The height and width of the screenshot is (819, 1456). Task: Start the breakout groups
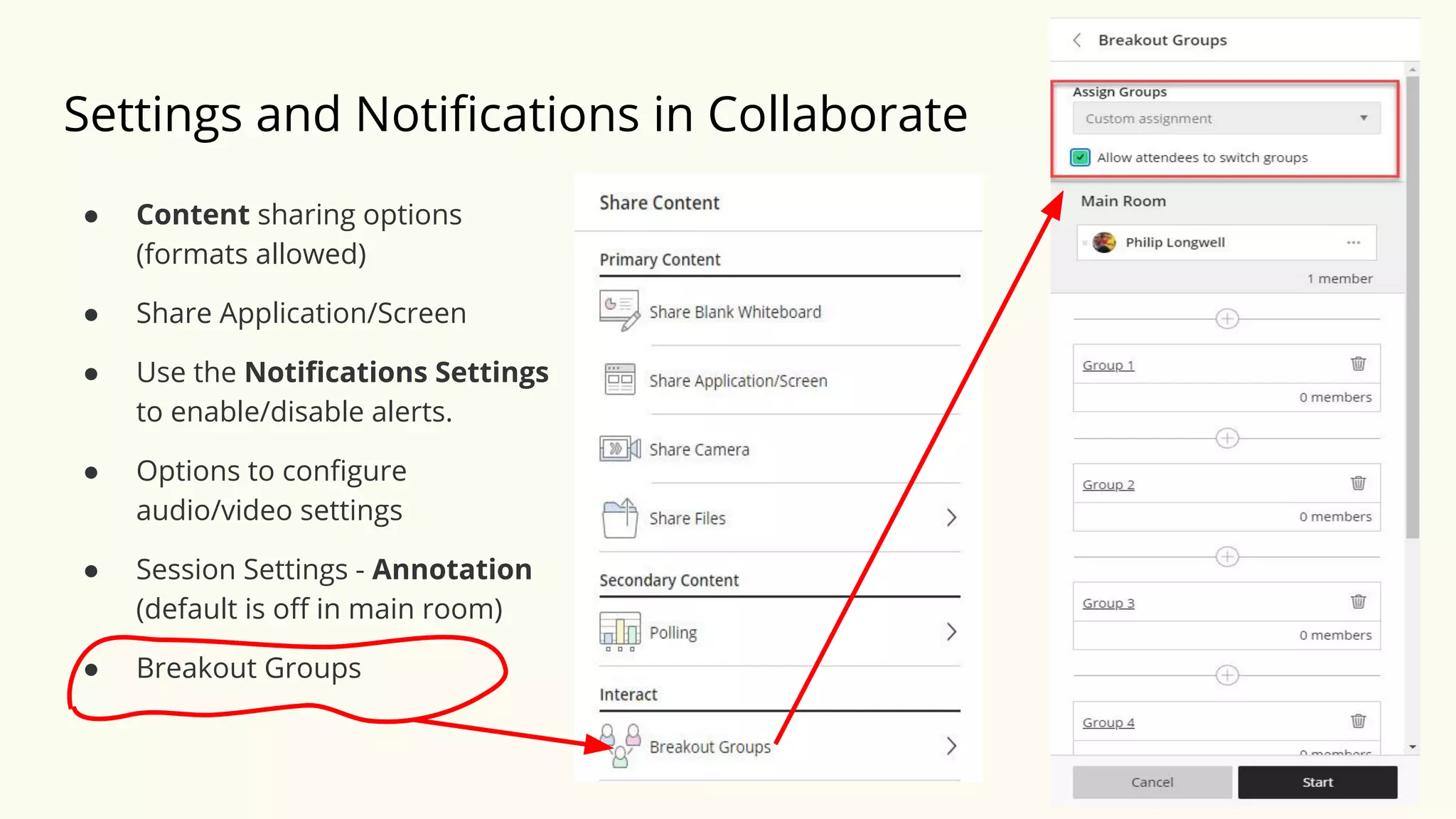(x=1317, y=782)
